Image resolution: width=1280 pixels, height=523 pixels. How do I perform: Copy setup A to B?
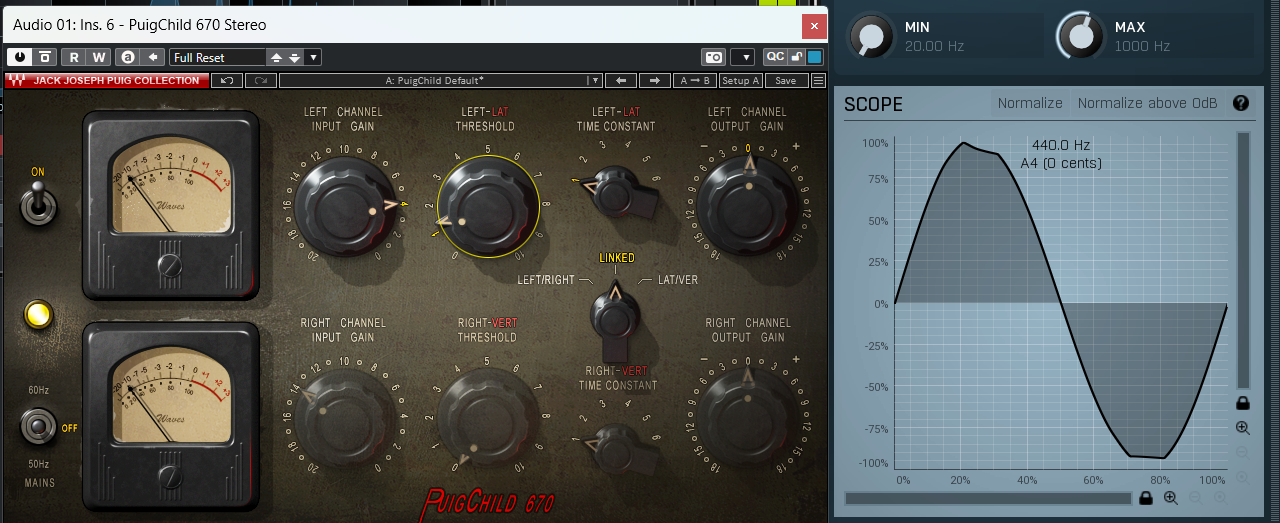point(694,81)
